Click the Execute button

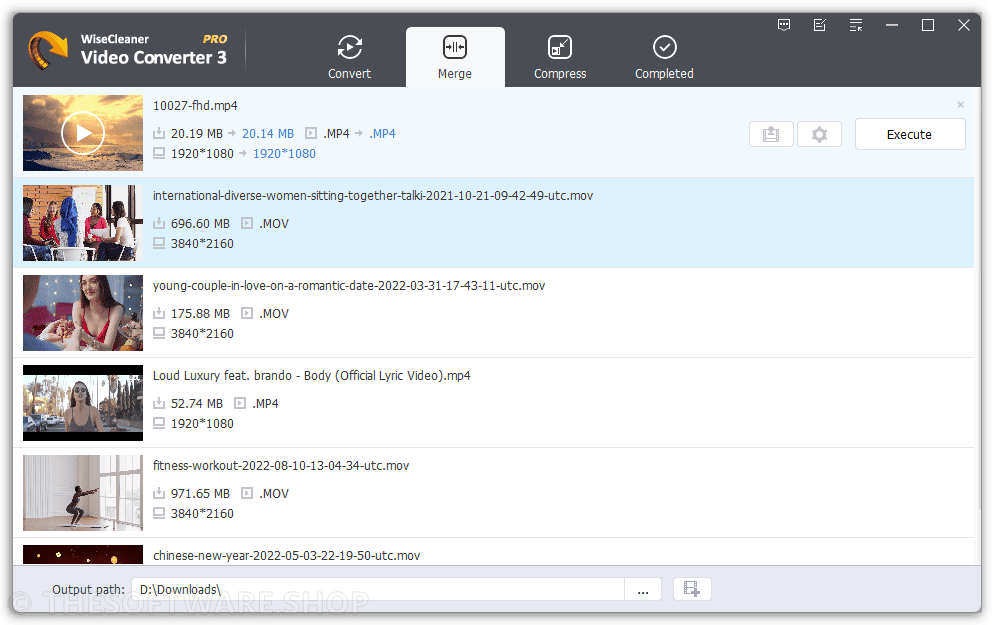click(910, 134)
